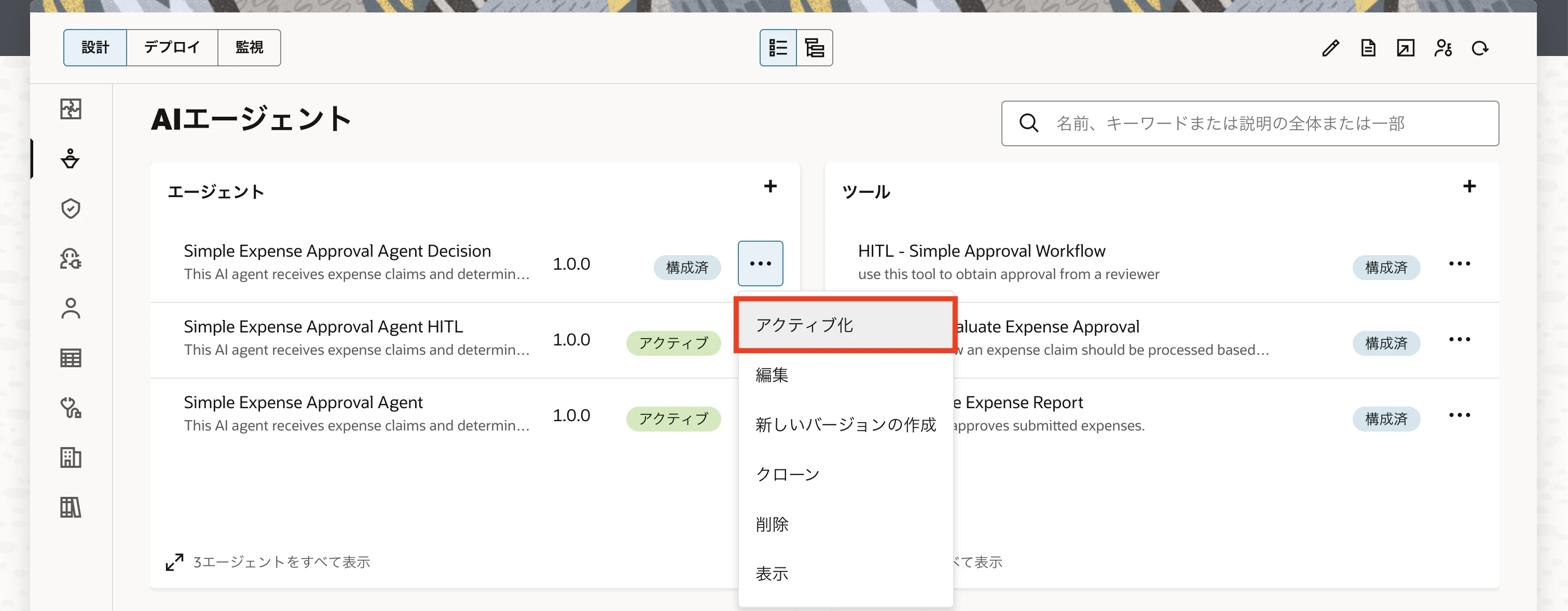The image size is (1568, 611).
Task: Choose 編集 from the context menu
Action: click(x=845, y=375)
